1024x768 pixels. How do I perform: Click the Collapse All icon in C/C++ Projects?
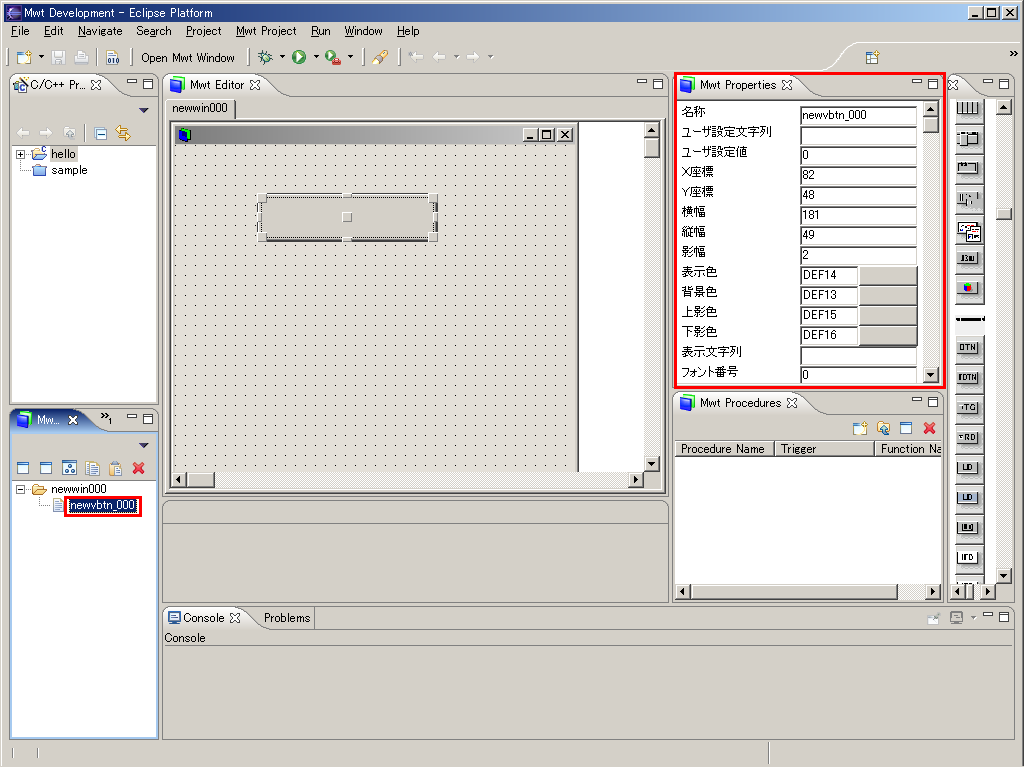click(101, 132)
